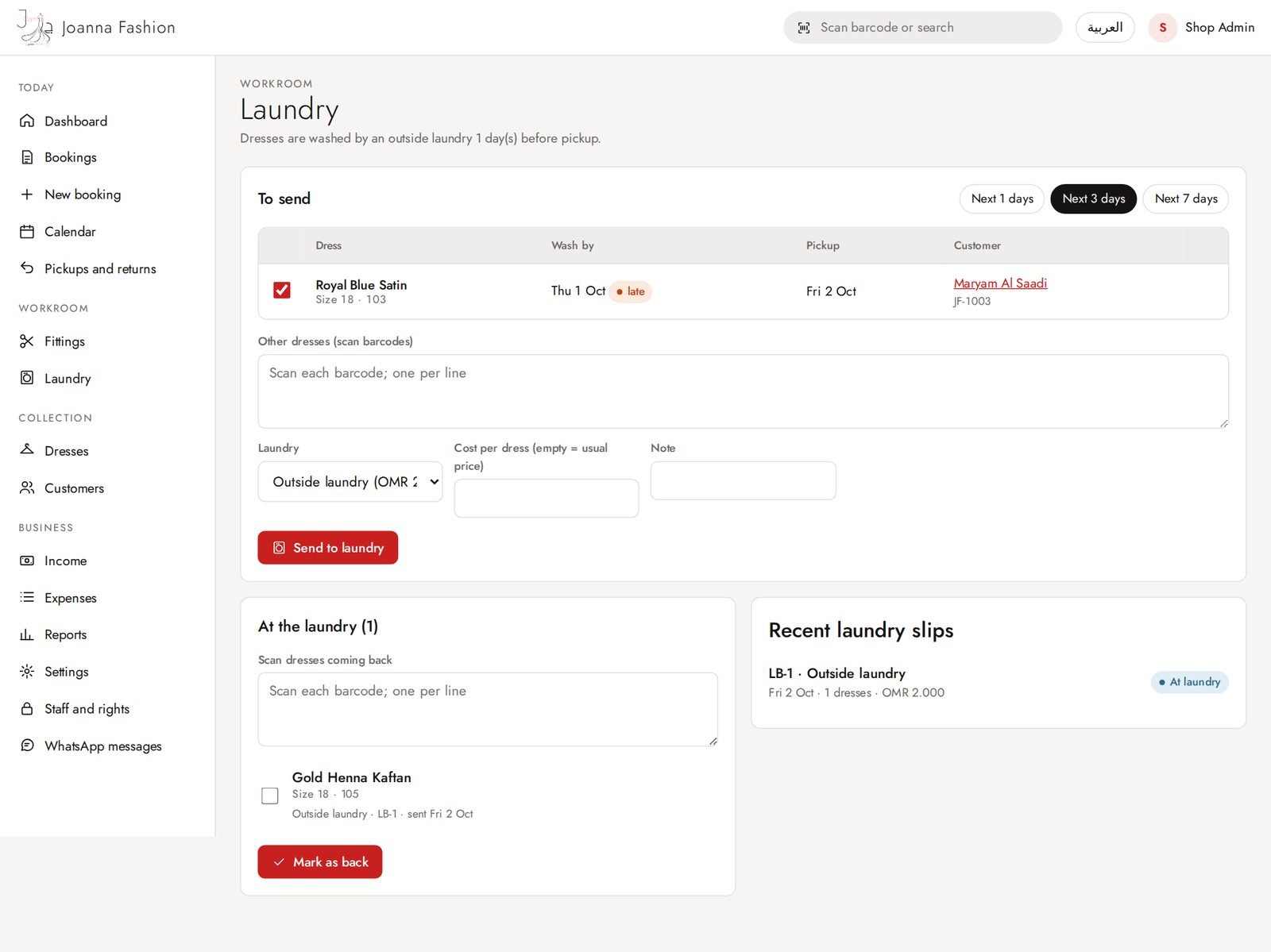Click the Scan barcode or search field
Screen dimensions: 1271x952
click(922, 28)
